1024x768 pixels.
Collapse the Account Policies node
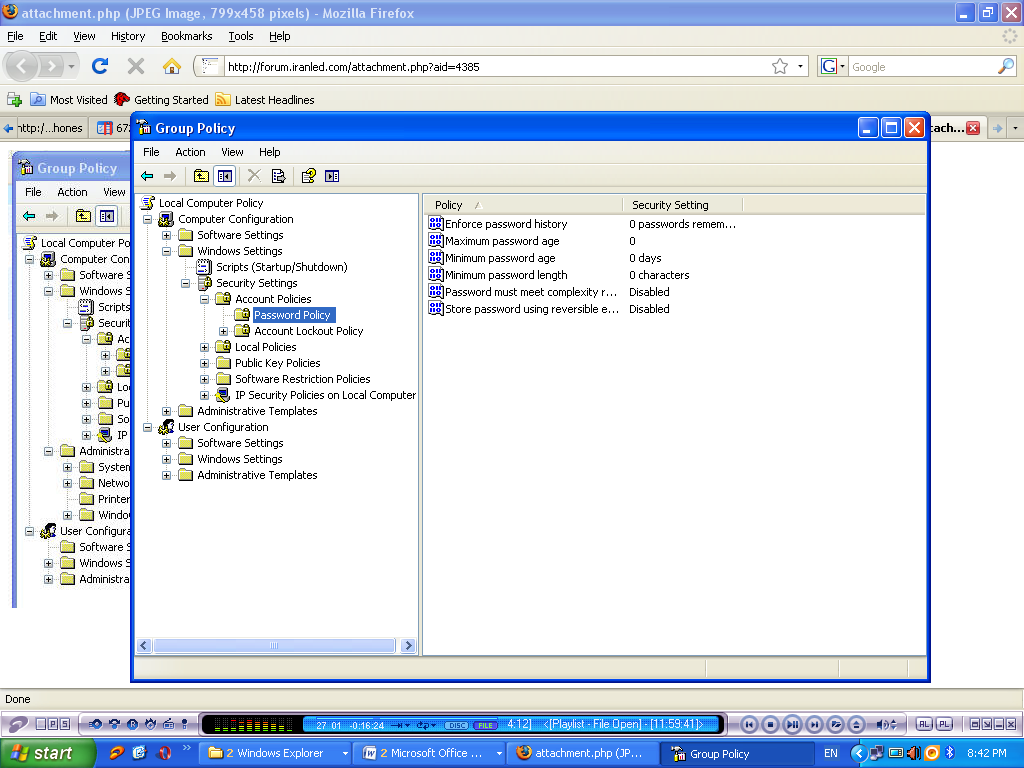[204, 299]
